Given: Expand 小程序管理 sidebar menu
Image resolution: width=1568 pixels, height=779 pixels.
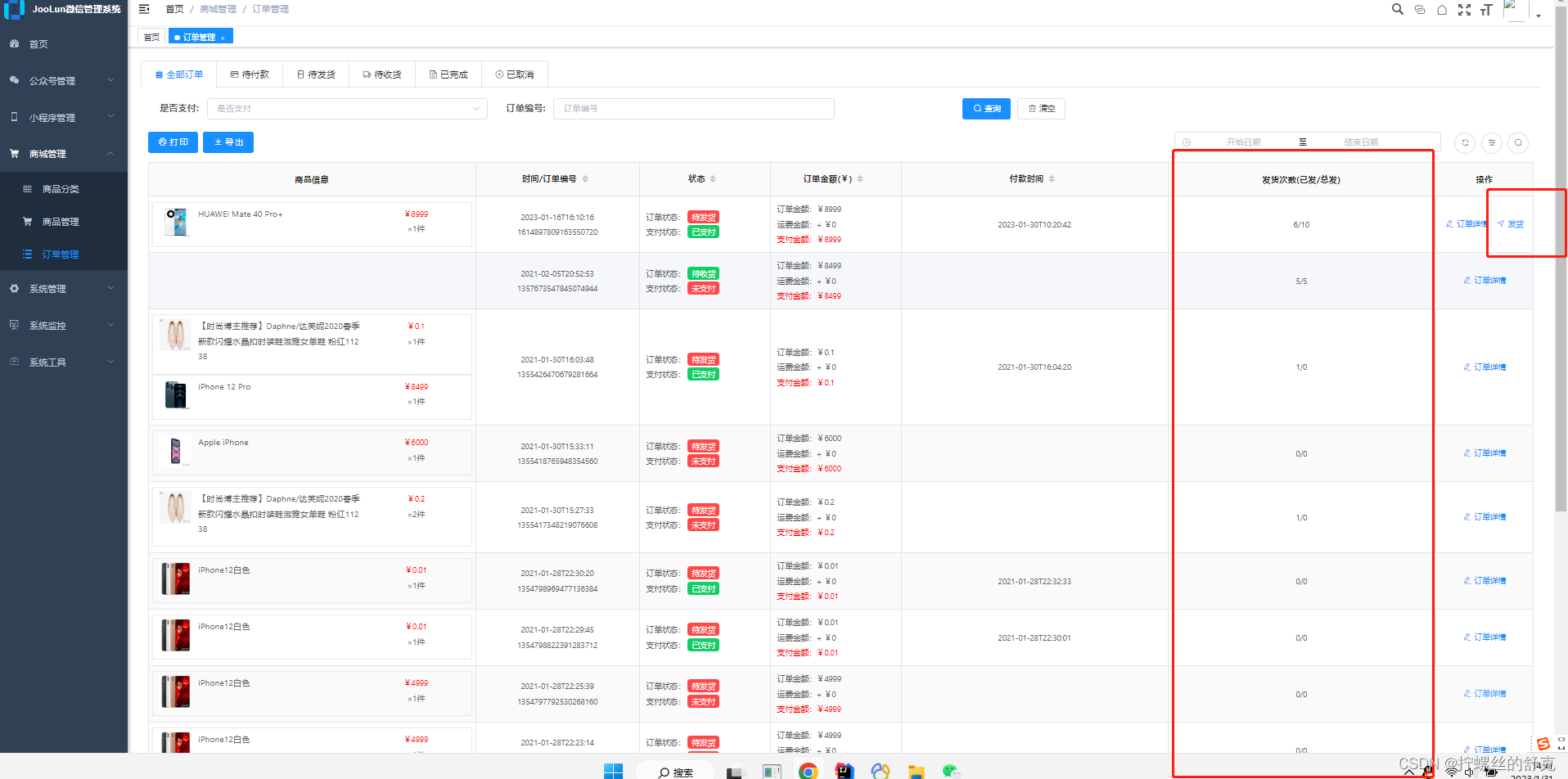Looking at the screenshot, I should tap(64, 118).
